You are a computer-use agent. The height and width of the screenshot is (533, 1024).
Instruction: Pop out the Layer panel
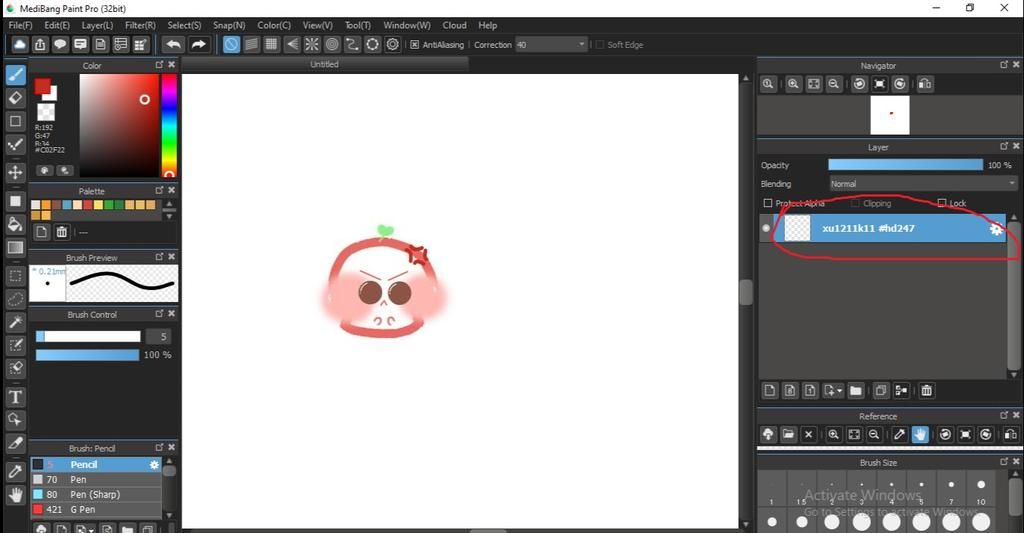[x=1004, y=146]
